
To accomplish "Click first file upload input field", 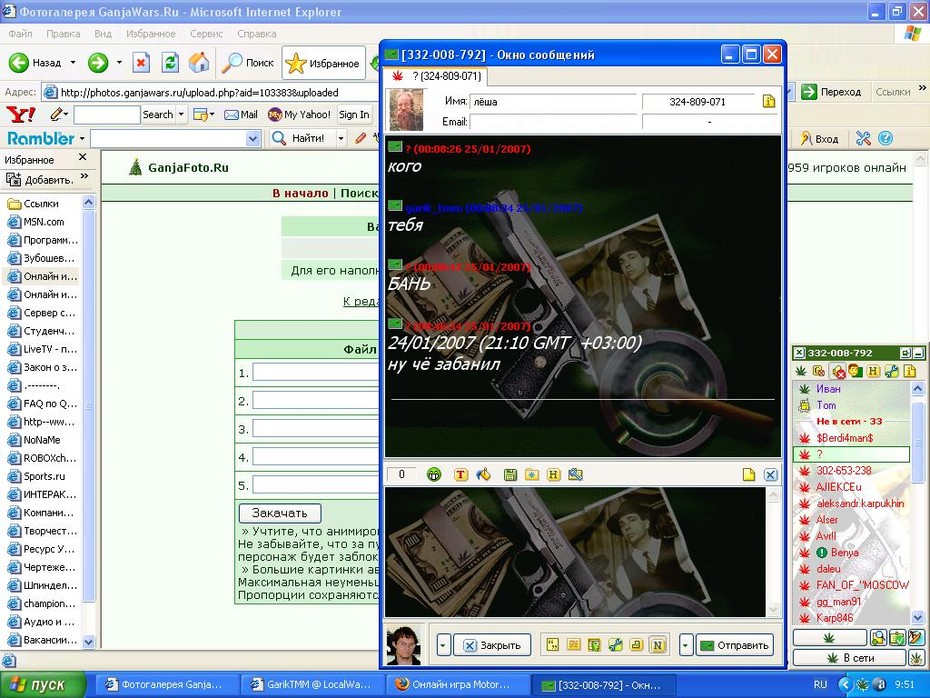I will [316, 372].
